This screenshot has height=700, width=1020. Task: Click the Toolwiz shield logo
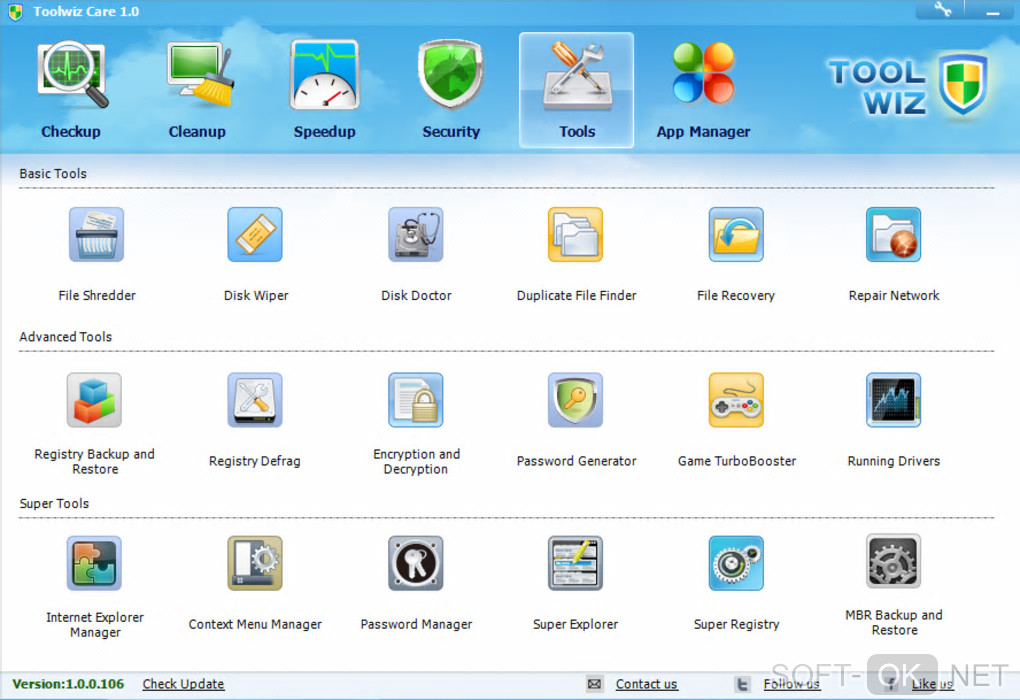click(x=963, y=84)
